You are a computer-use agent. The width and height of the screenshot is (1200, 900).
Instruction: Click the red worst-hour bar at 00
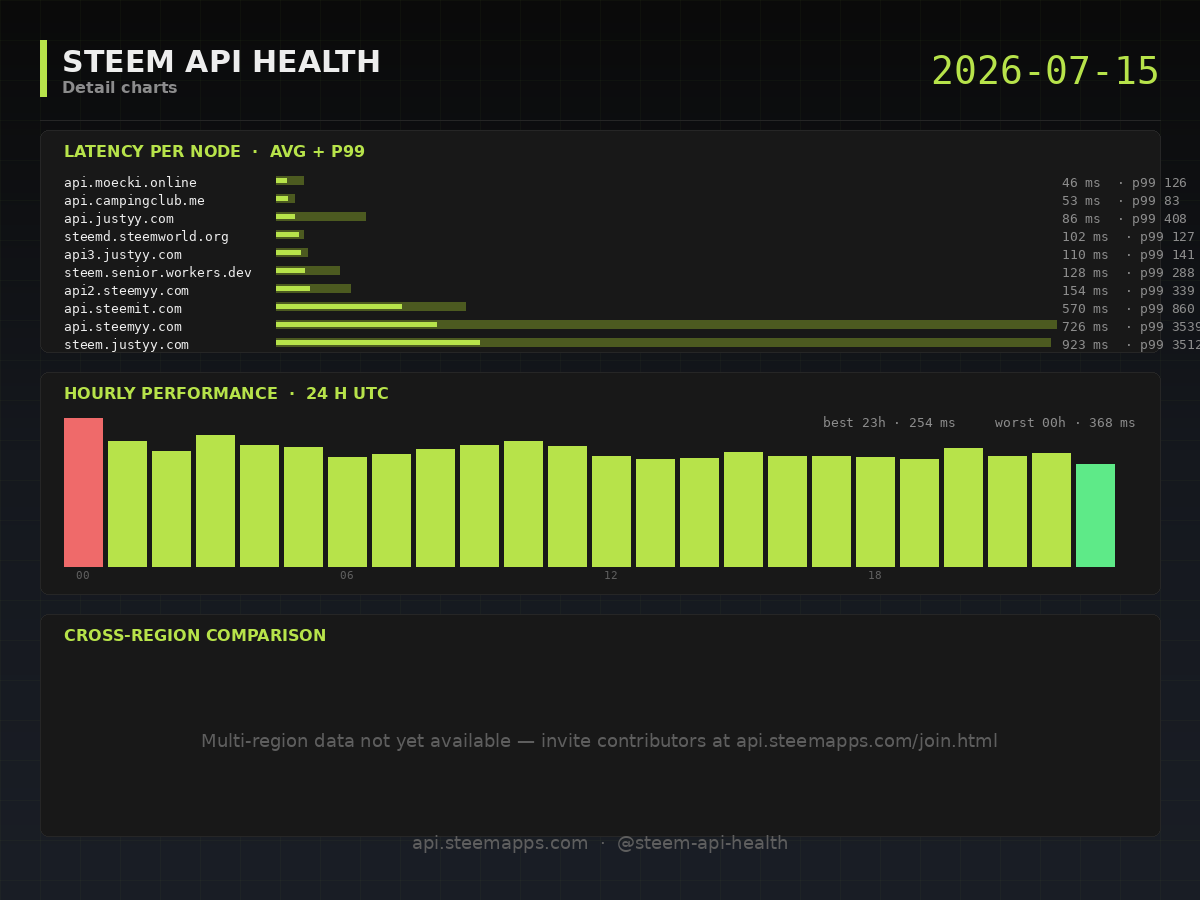83,492
